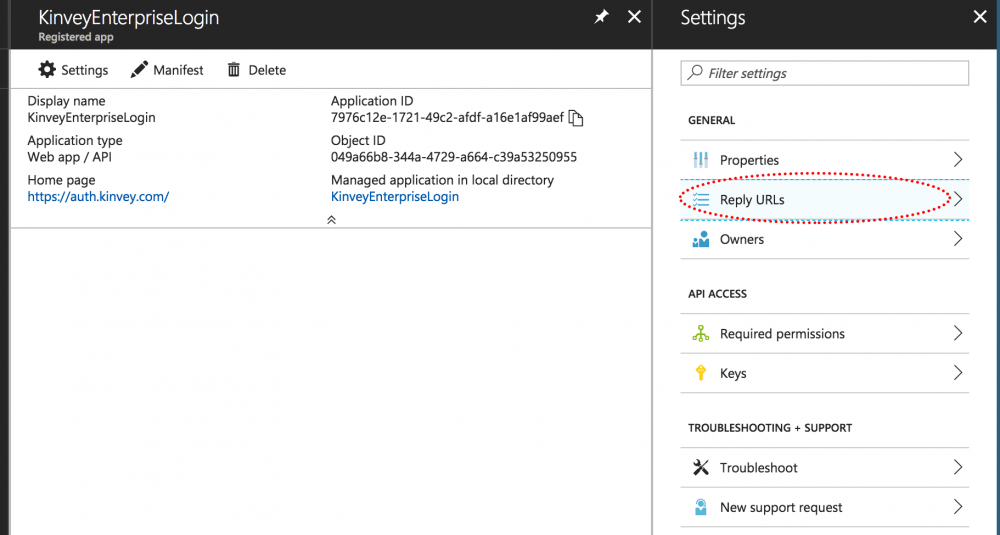Click the New support request icon
This screenshot has height=535, width=1000.
pos(700,507)
